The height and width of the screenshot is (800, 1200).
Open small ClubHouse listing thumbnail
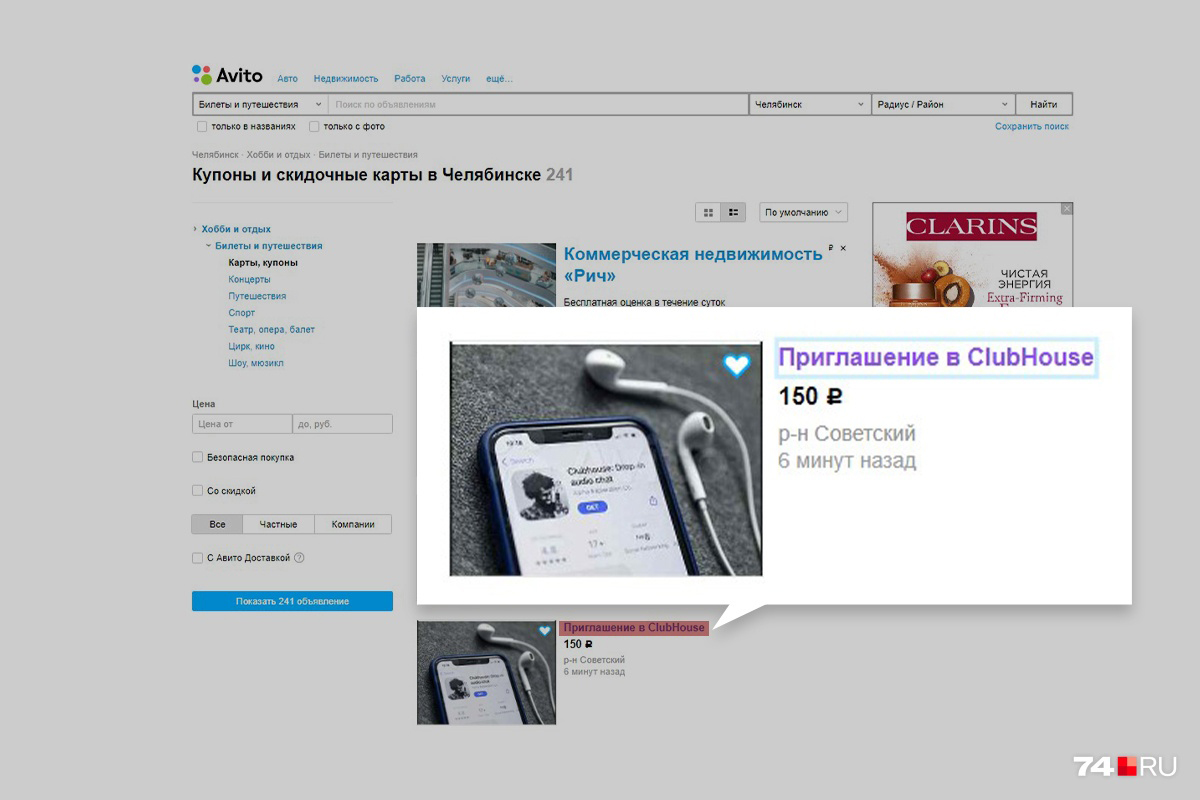coord(486,672)
